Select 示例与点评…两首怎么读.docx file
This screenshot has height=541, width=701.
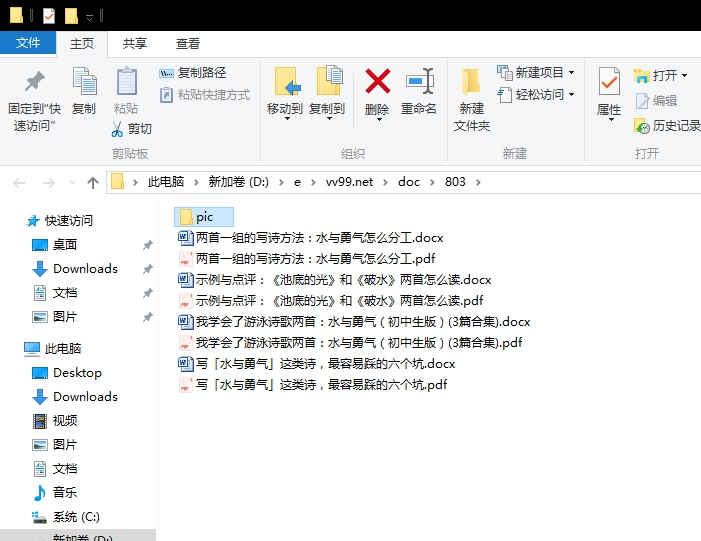(x=334, y=280)
